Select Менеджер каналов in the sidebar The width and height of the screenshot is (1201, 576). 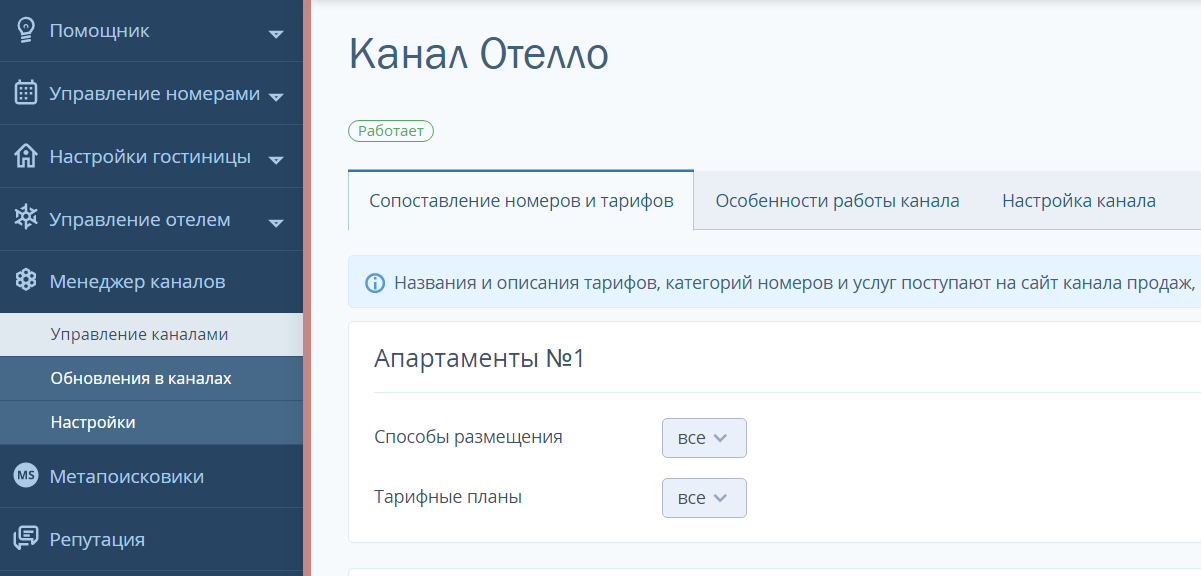tap(151, 282)
